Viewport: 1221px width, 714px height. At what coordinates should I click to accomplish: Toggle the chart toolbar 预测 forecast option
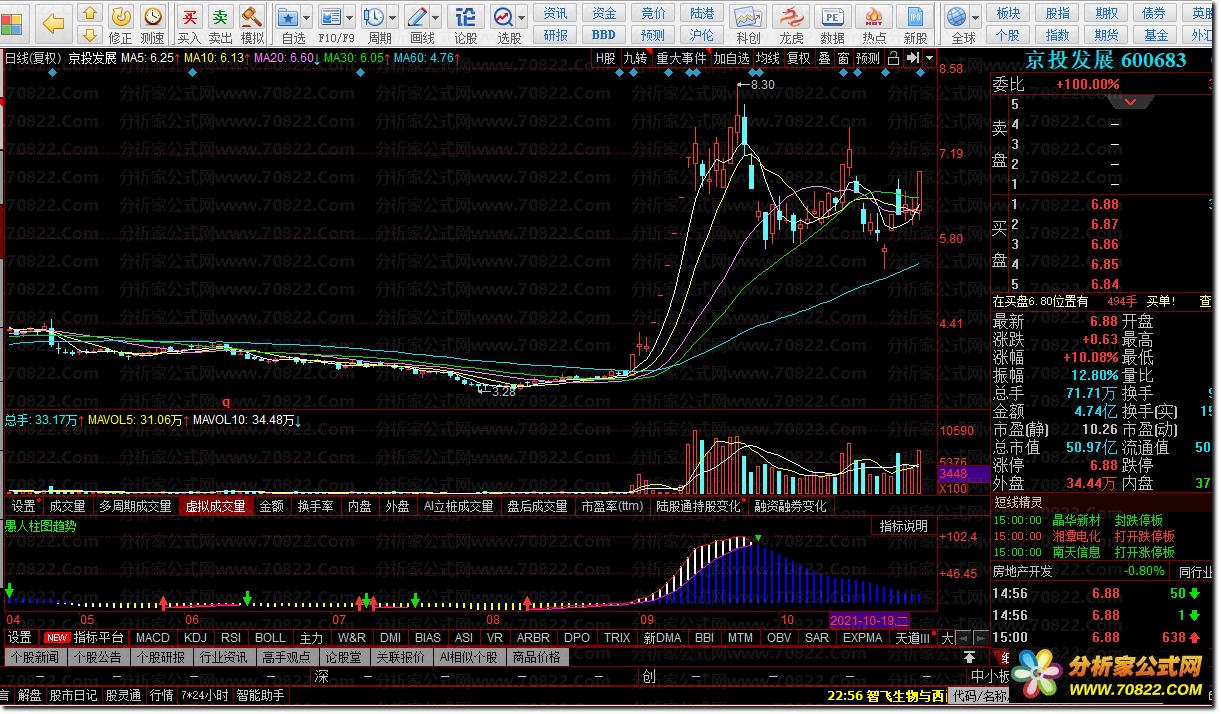pyautogui.click(x=868, y=58)
